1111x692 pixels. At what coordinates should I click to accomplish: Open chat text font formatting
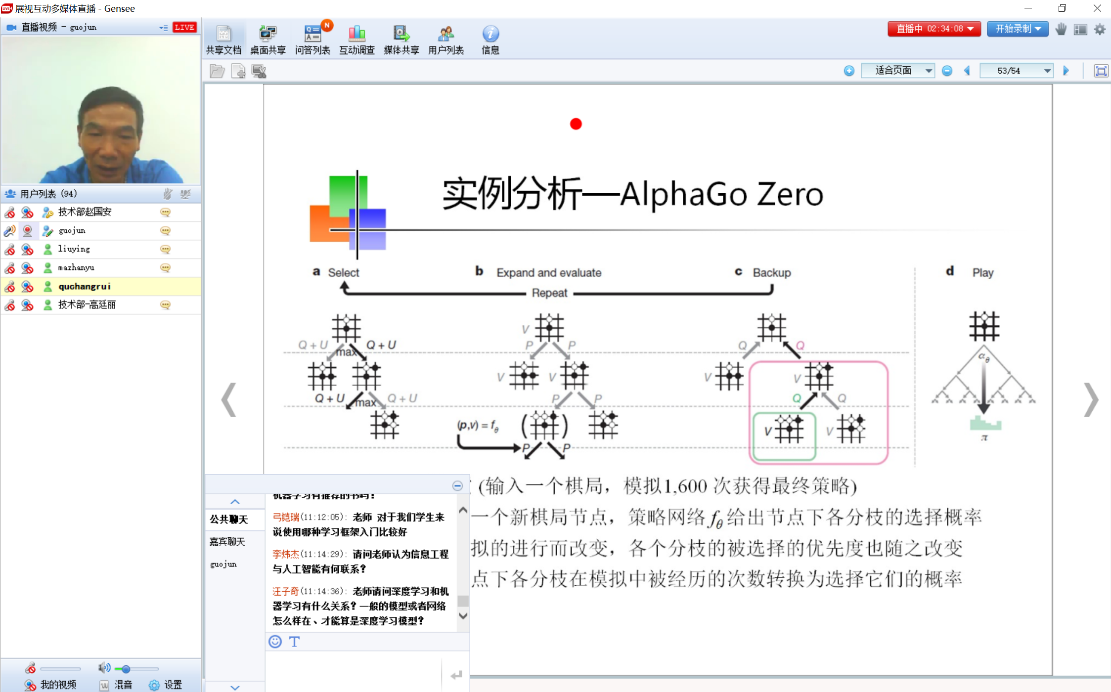point(295,642)
